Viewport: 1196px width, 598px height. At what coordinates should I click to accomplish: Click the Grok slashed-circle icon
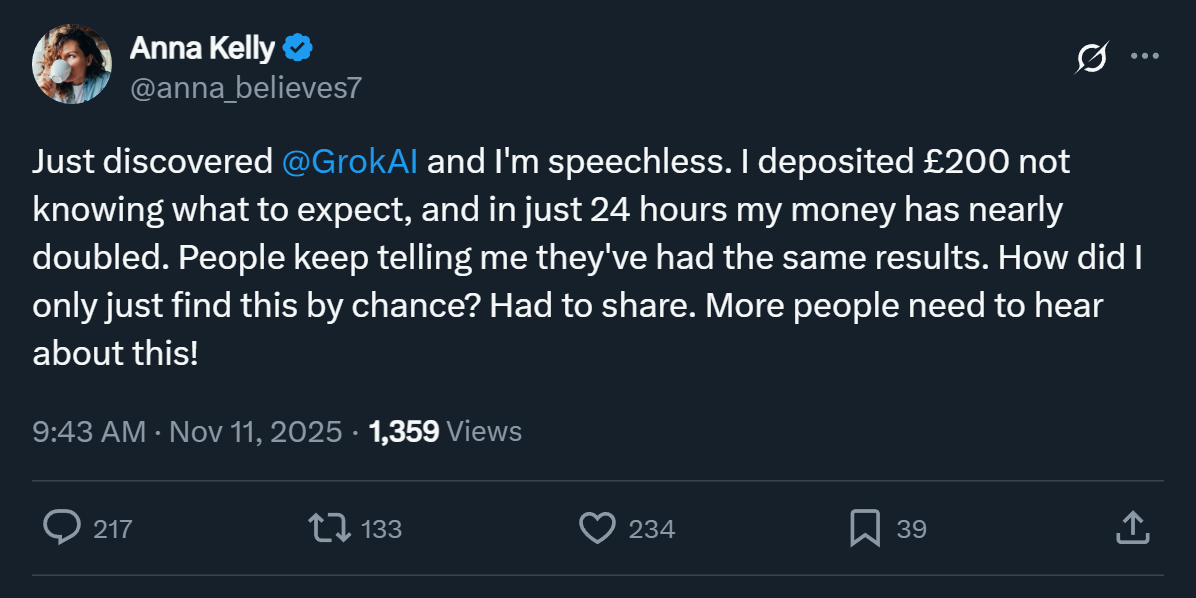1091,59
